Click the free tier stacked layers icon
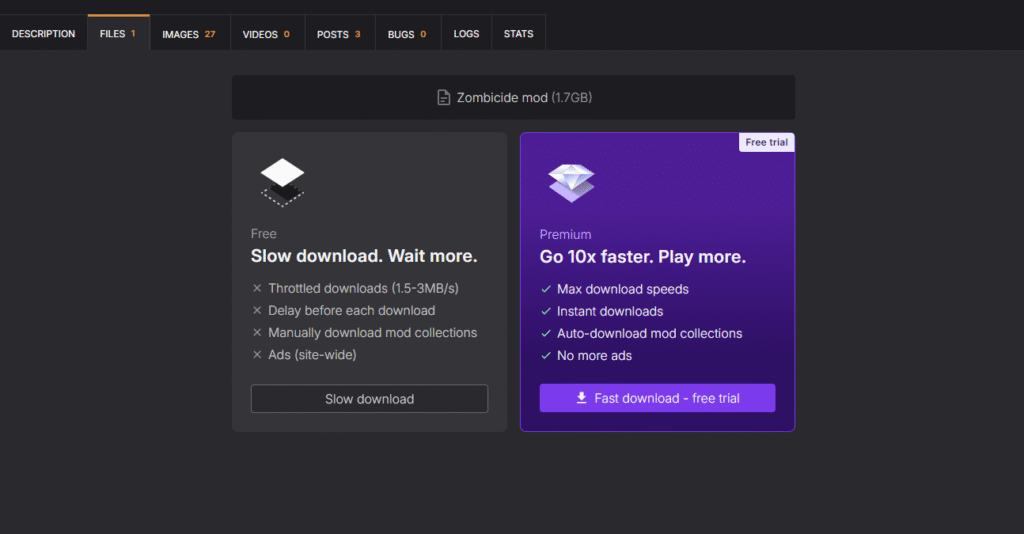The height and width of the screenshot is (534, 1024). 282,181
